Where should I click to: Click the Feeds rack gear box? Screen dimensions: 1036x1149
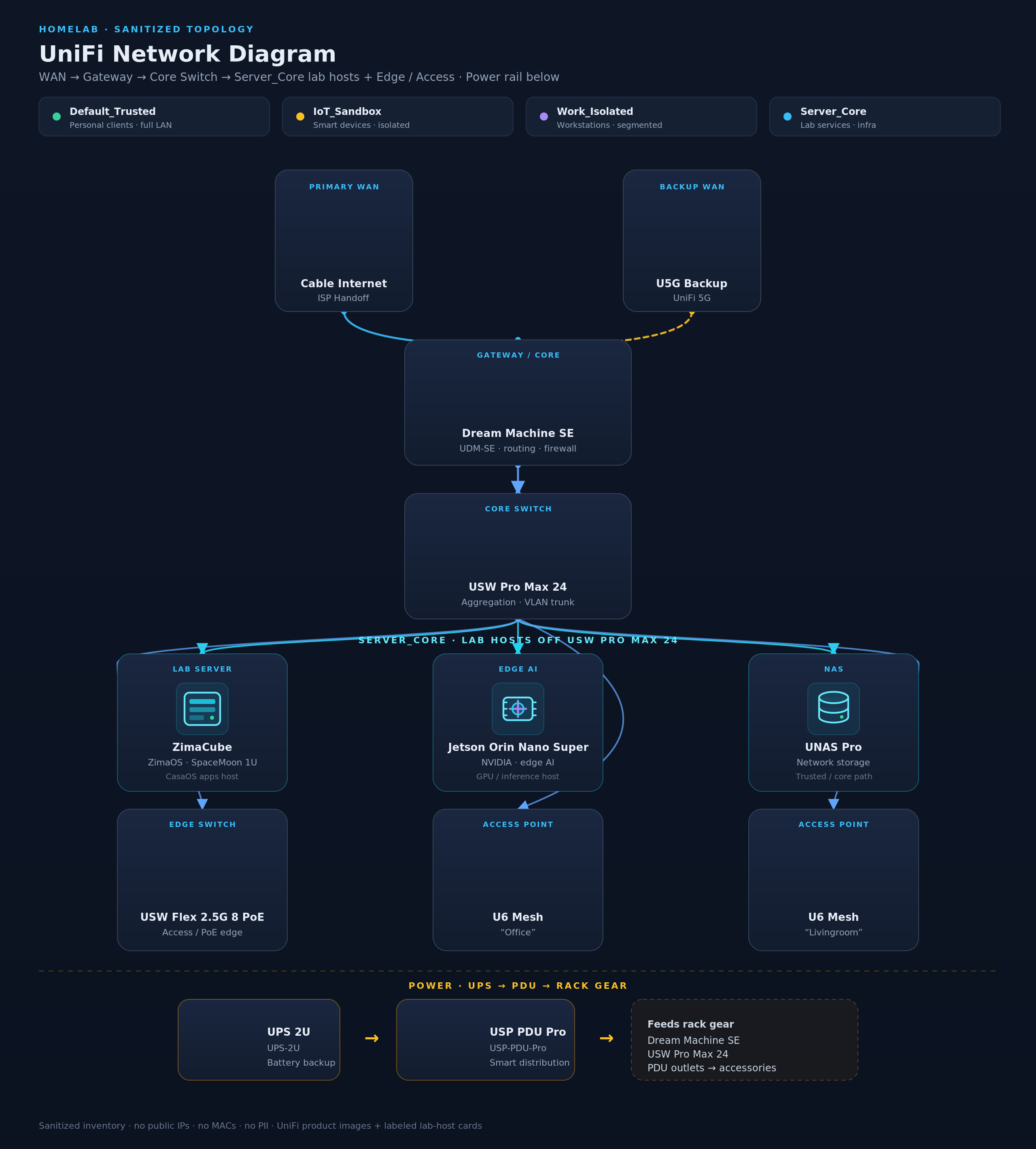click(745, 1040)
